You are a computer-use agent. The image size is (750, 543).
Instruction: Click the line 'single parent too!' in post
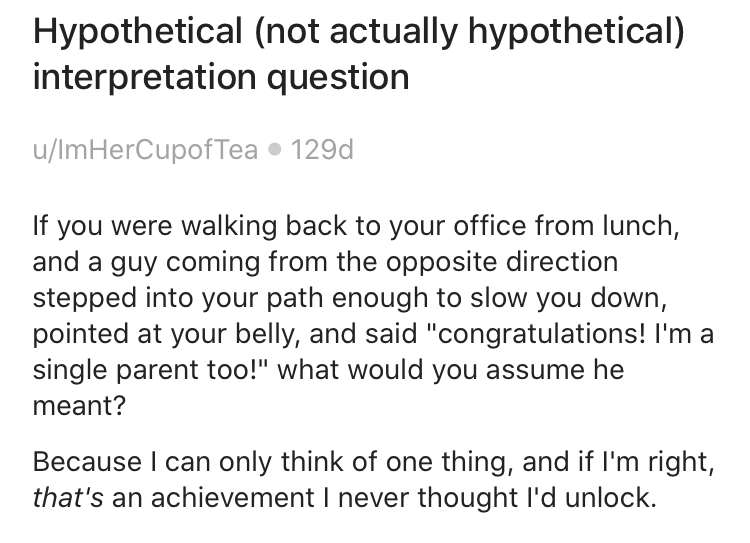click(x=148, y=369)
